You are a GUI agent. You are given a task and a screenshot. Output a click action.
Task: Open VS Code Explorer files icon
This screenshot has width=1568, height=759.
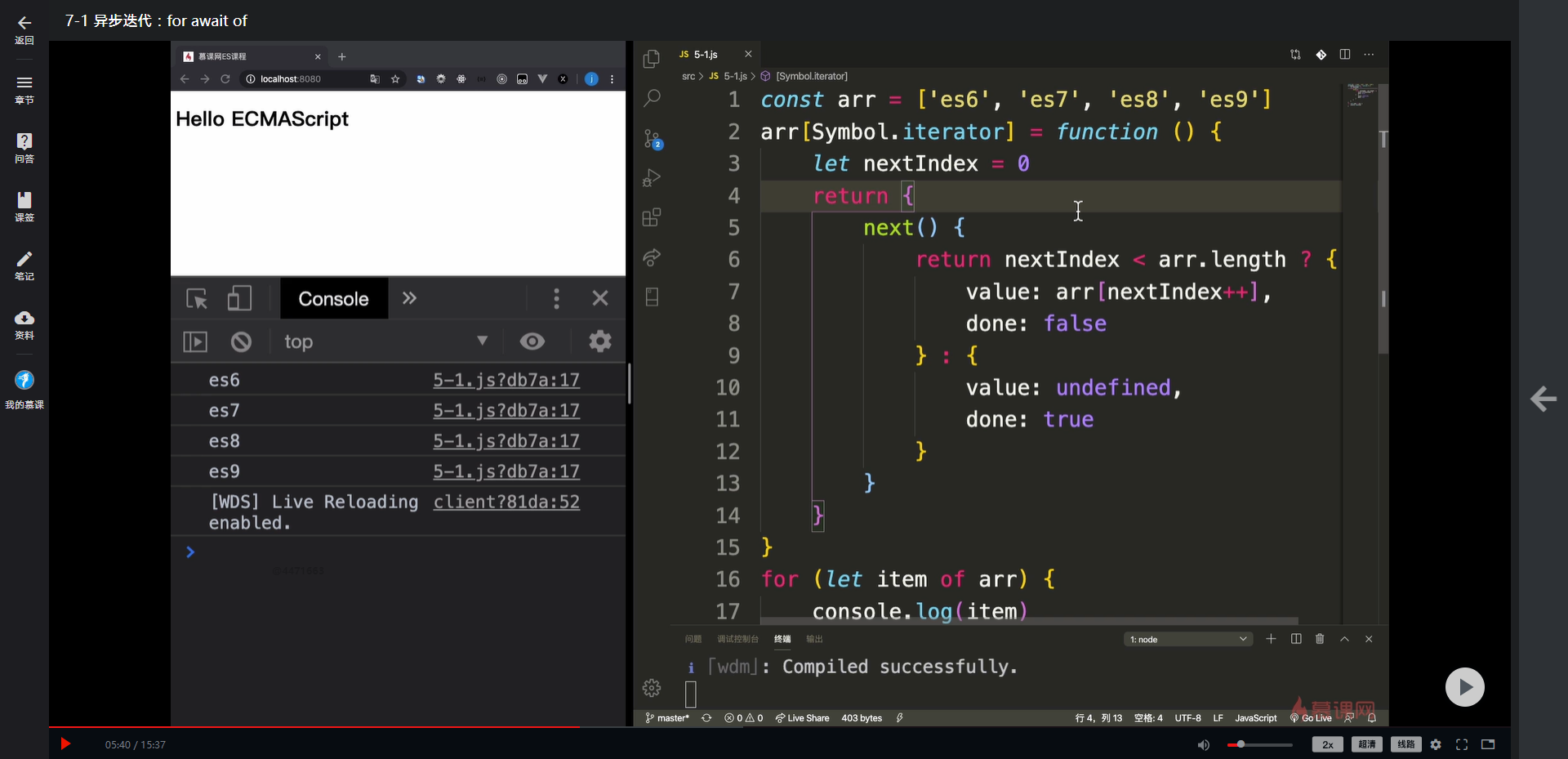(652, 58)
